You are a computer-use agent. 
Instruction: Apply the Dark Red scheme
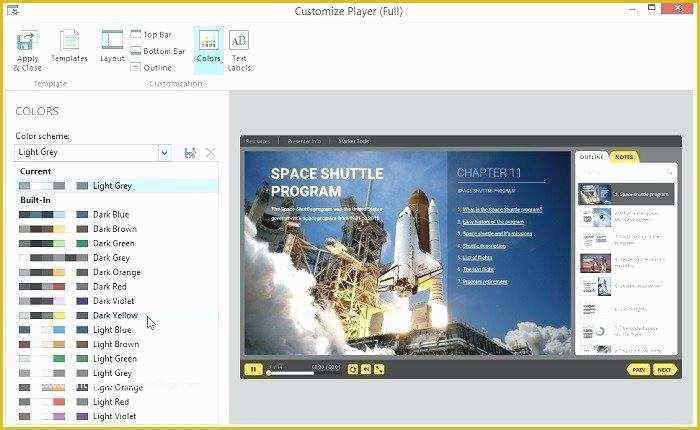pos(117,287)
